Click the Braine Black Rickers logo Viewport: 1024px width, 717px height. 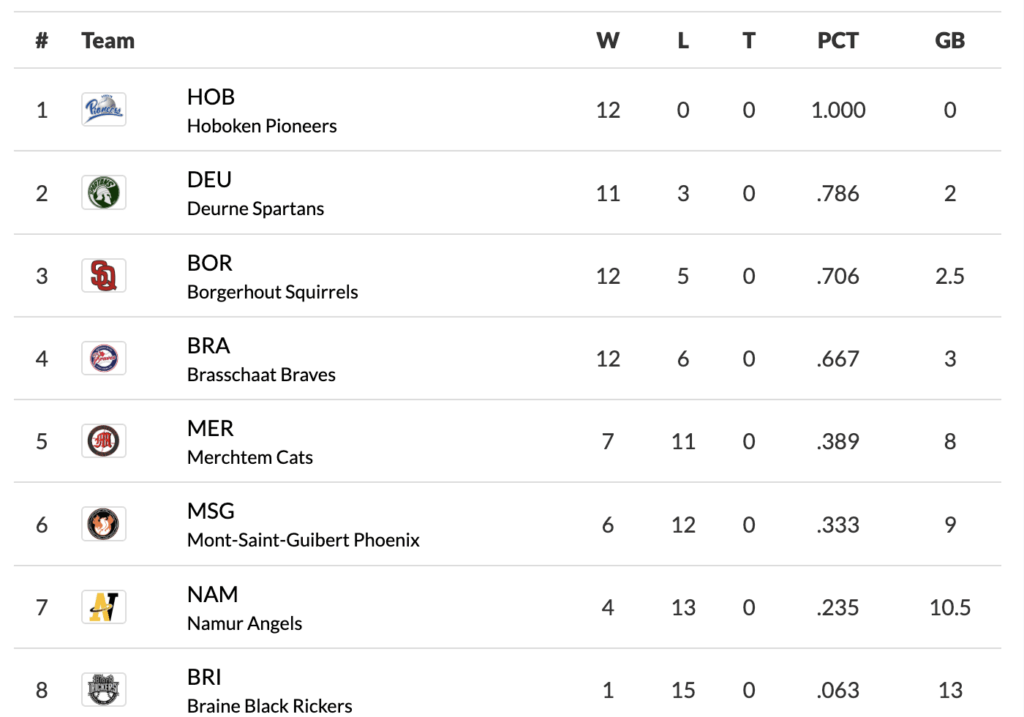[x=104, y=689]
